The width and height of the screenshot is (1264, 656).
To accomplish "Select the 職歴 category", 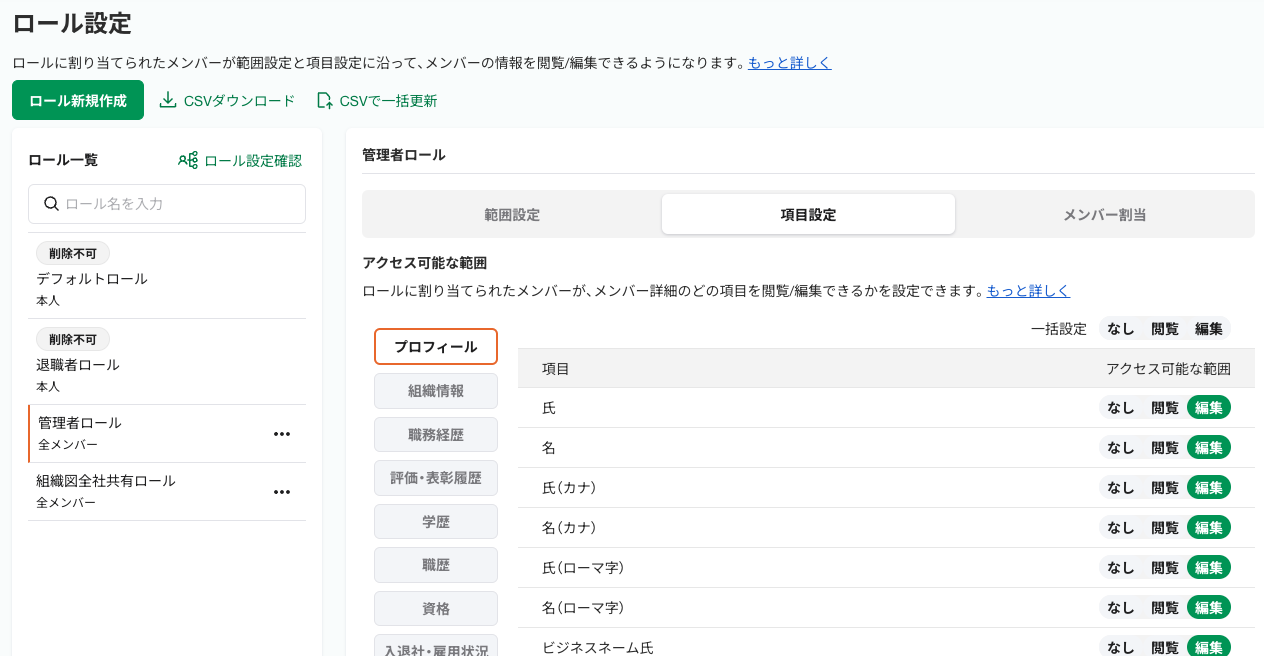I will click(x=436, y=565).
